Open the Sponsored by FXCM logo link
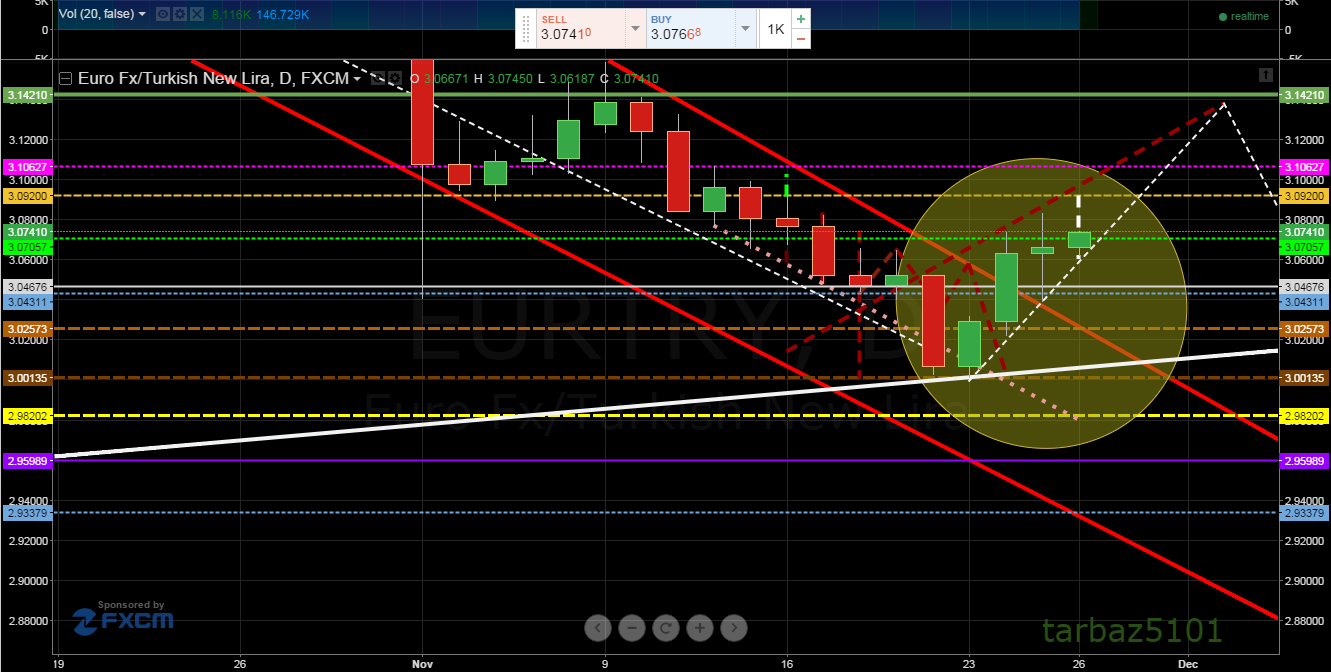 click(122, 617)
